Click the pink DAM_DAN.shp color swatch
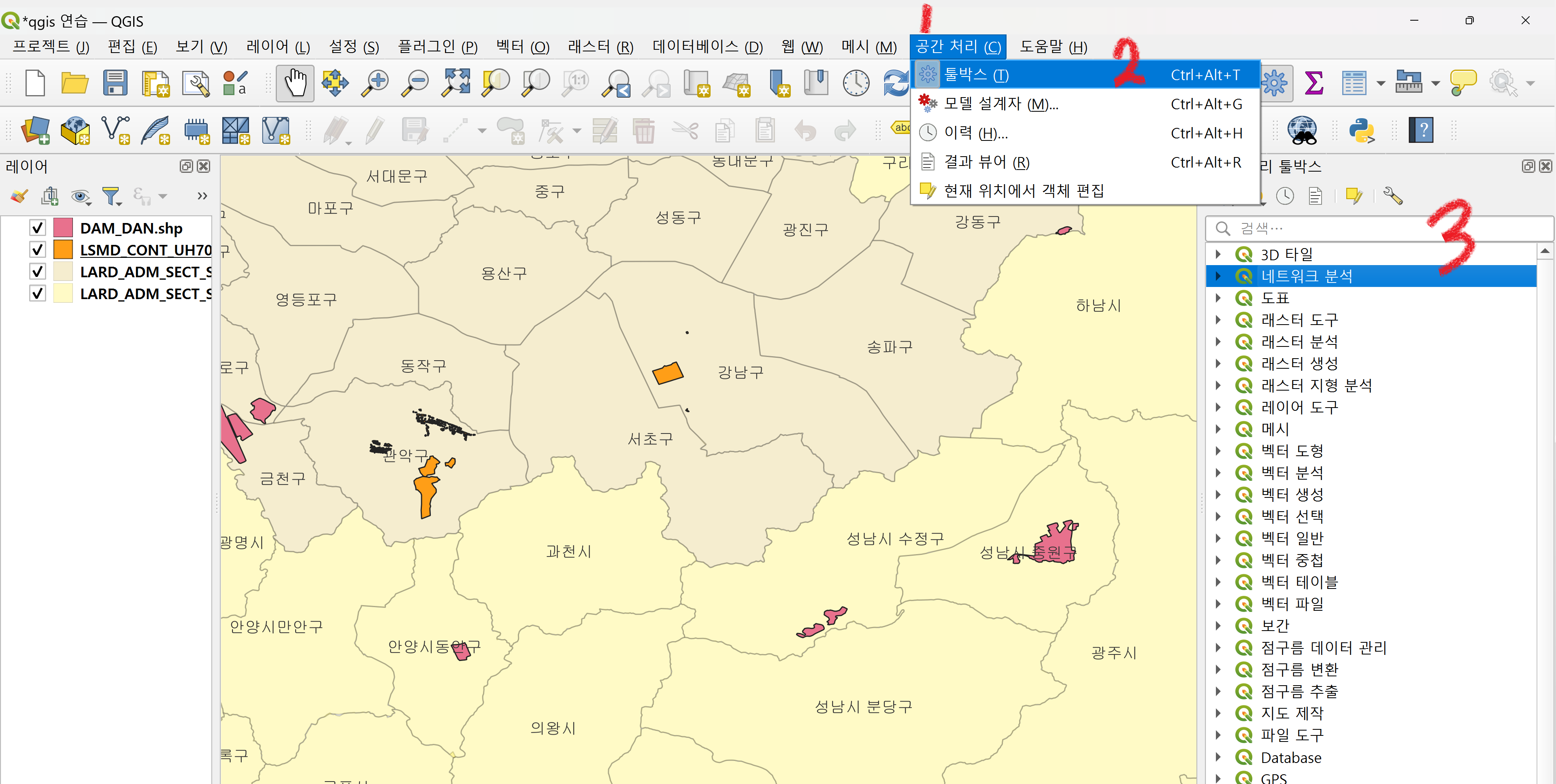Viewport: 1556px width, 784px height. tap(63, 228)
